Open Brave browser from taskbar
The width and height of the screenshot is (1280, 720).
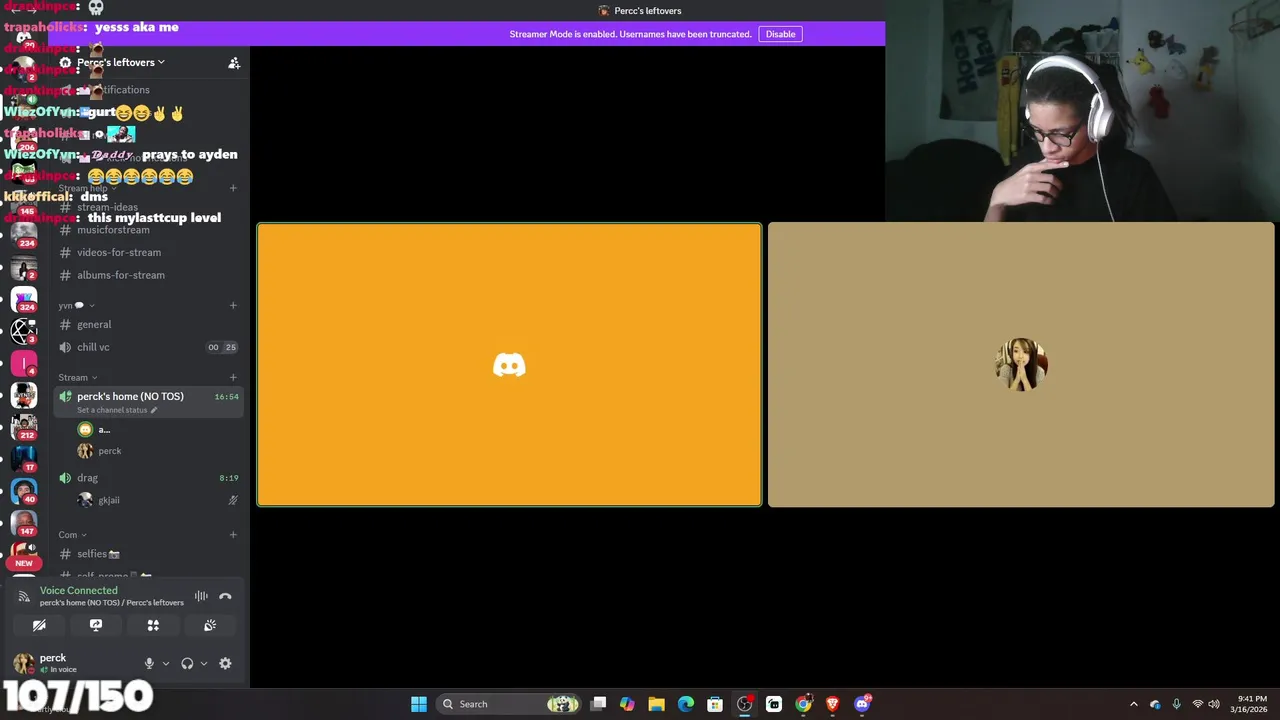[832, 704]
